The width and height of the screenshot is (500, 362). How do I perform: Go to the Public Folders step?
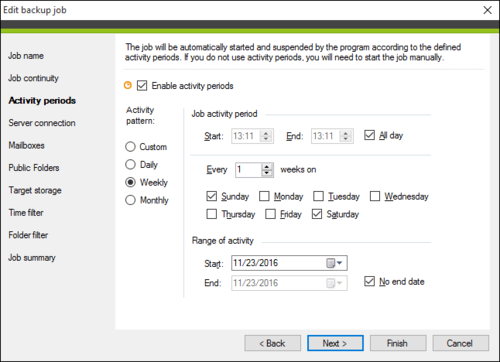(x=34, y=168)
